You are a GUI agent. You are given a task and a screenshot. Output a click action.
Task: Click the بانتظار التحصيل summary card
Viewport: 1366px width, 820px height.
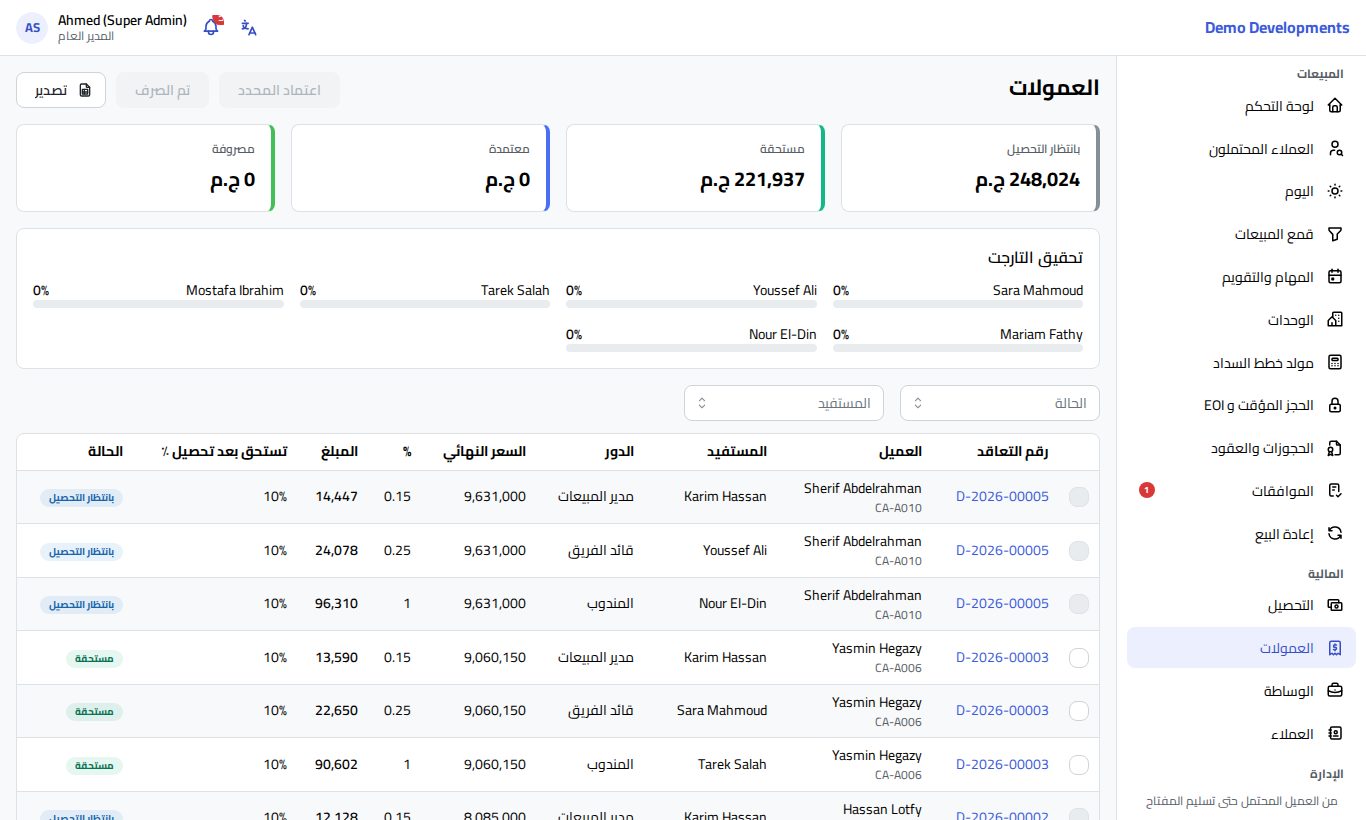point(971,168)
